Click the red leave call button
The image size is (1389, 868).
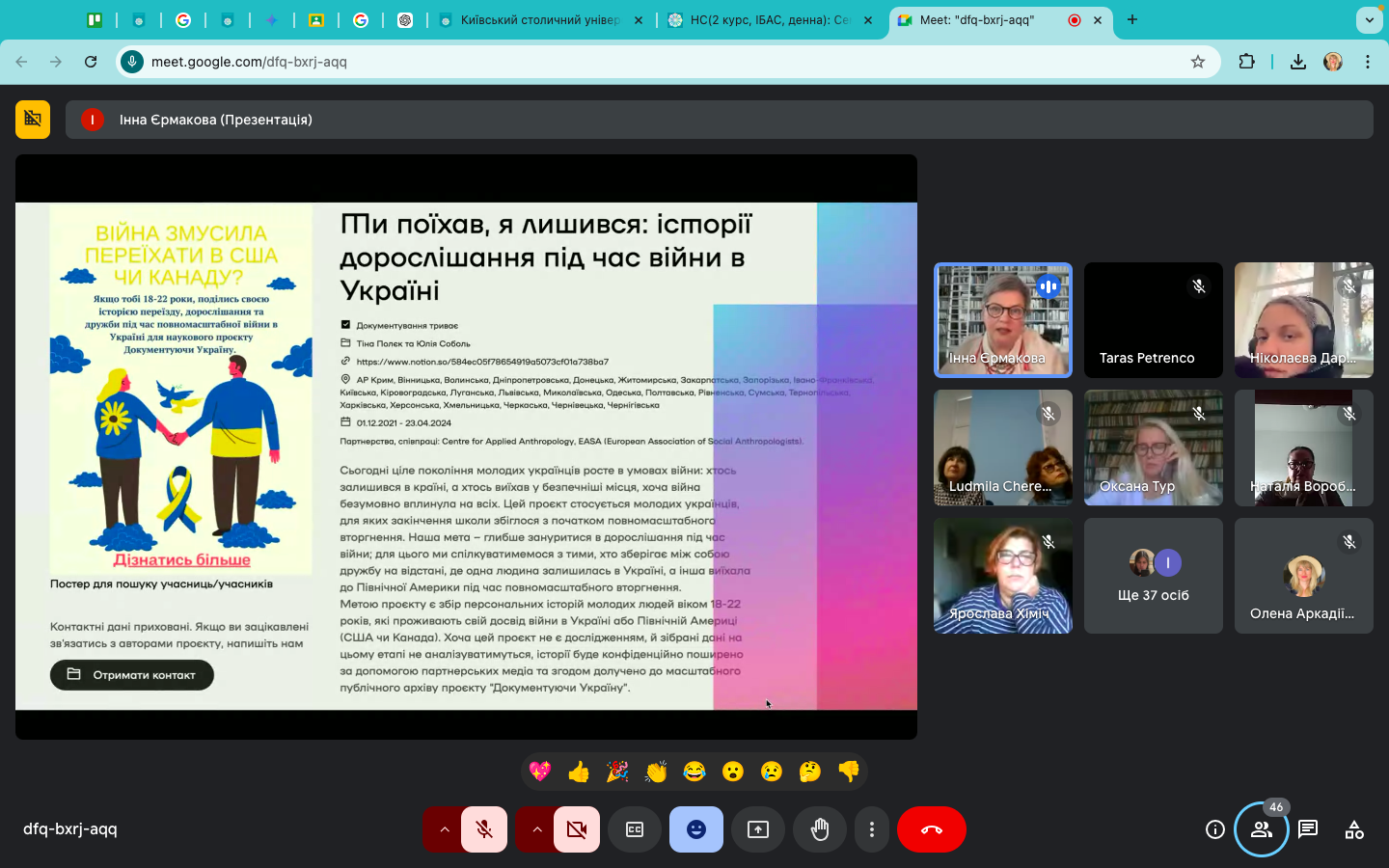click(x=931, y=829)
